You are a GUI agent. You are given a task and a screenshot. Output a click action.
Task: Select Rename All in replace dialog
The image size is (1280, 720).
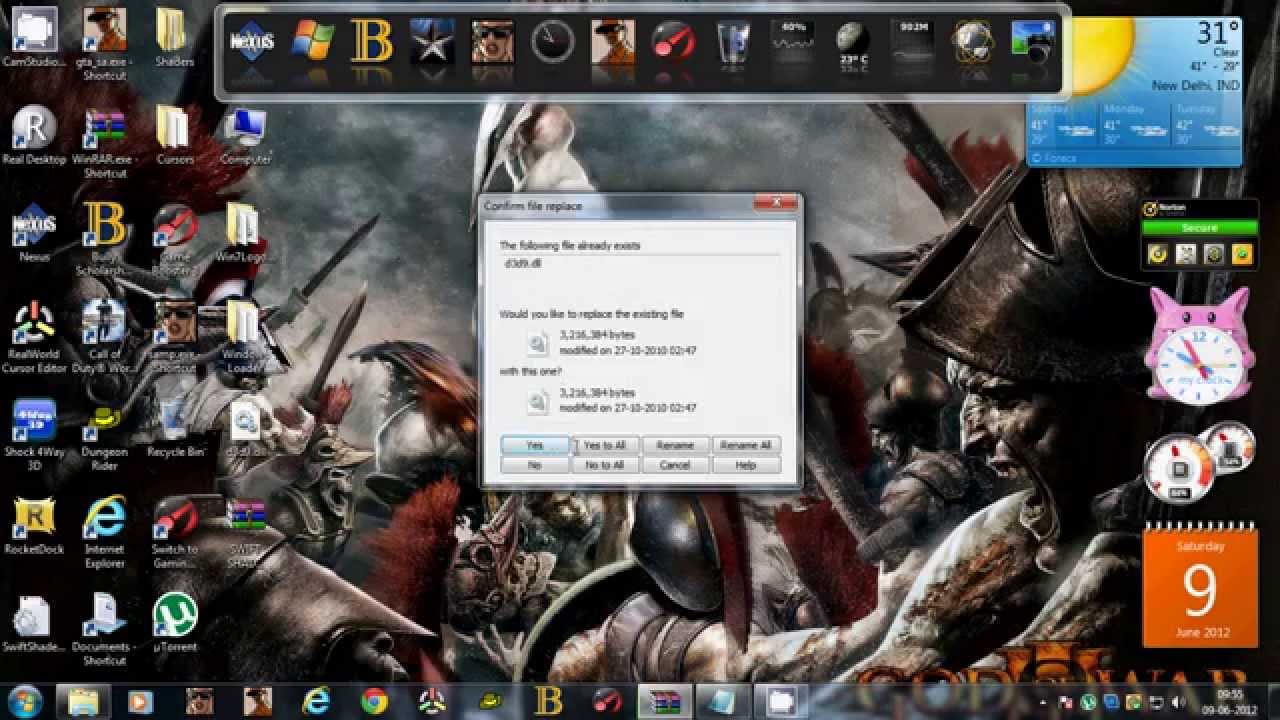pyautogui.click(x=745, y=445)
